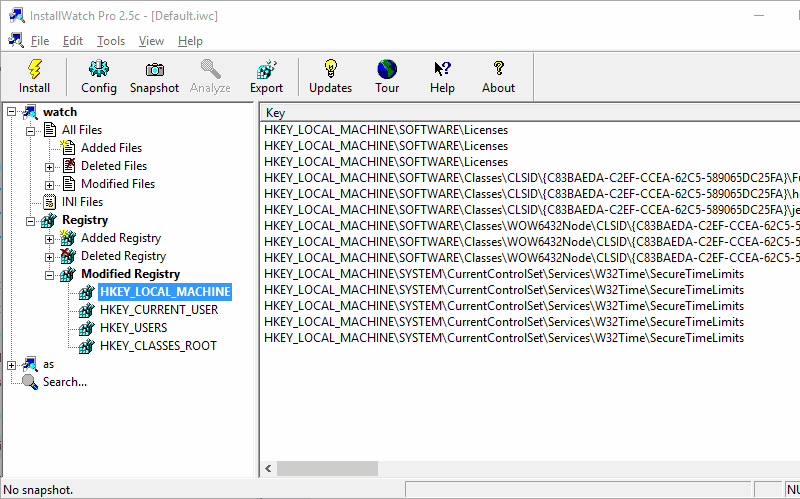
Task: Expand the Added Registry node
Action: tap(49, 239)
